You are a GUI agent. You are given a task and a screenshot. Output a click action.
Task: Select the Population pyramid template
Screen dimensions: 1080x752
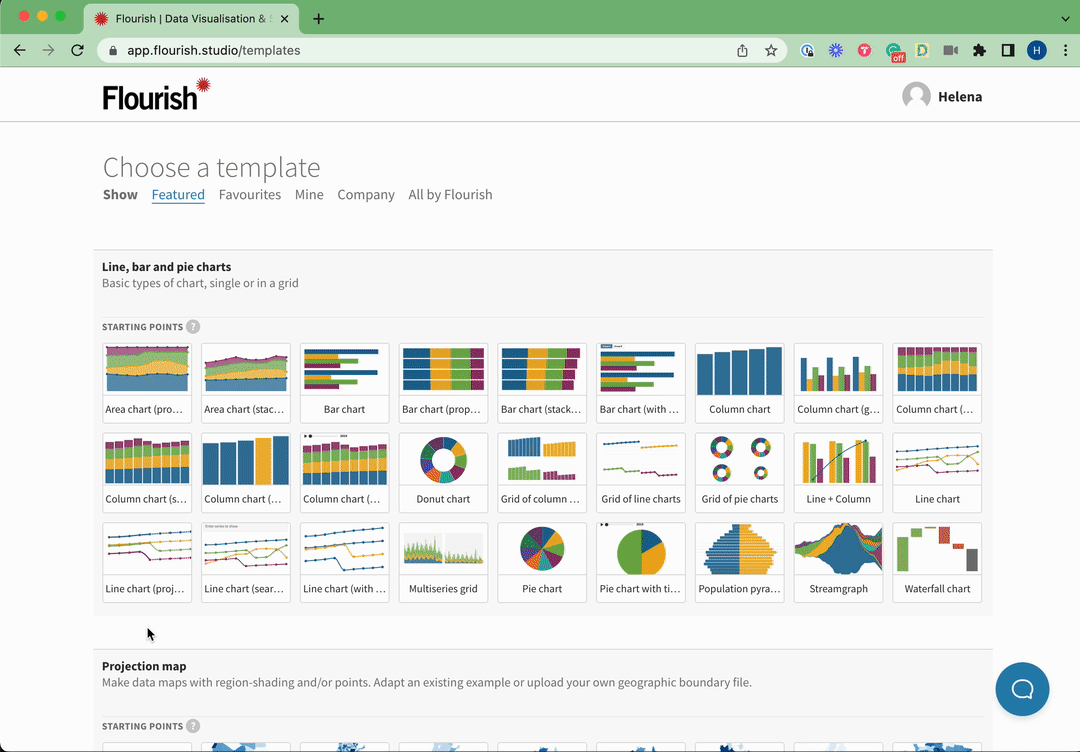click(x=739, y=561)
